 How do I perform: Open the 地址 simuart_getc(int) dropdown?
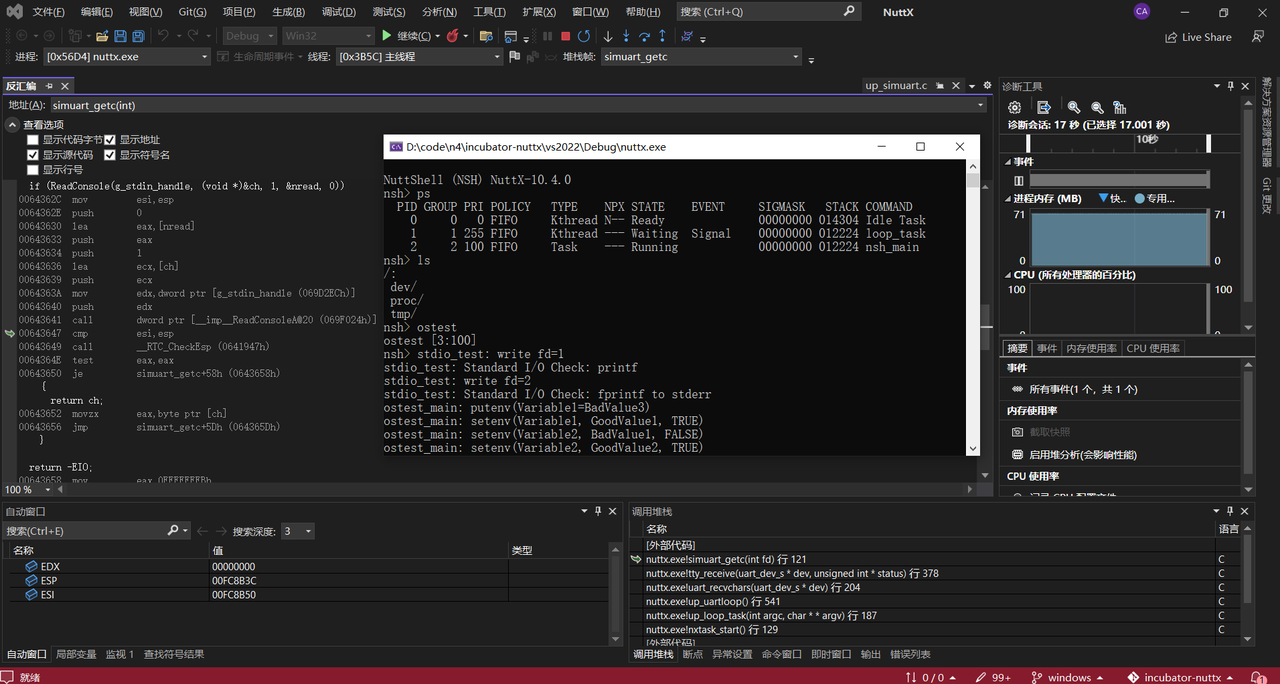(981, 105)
